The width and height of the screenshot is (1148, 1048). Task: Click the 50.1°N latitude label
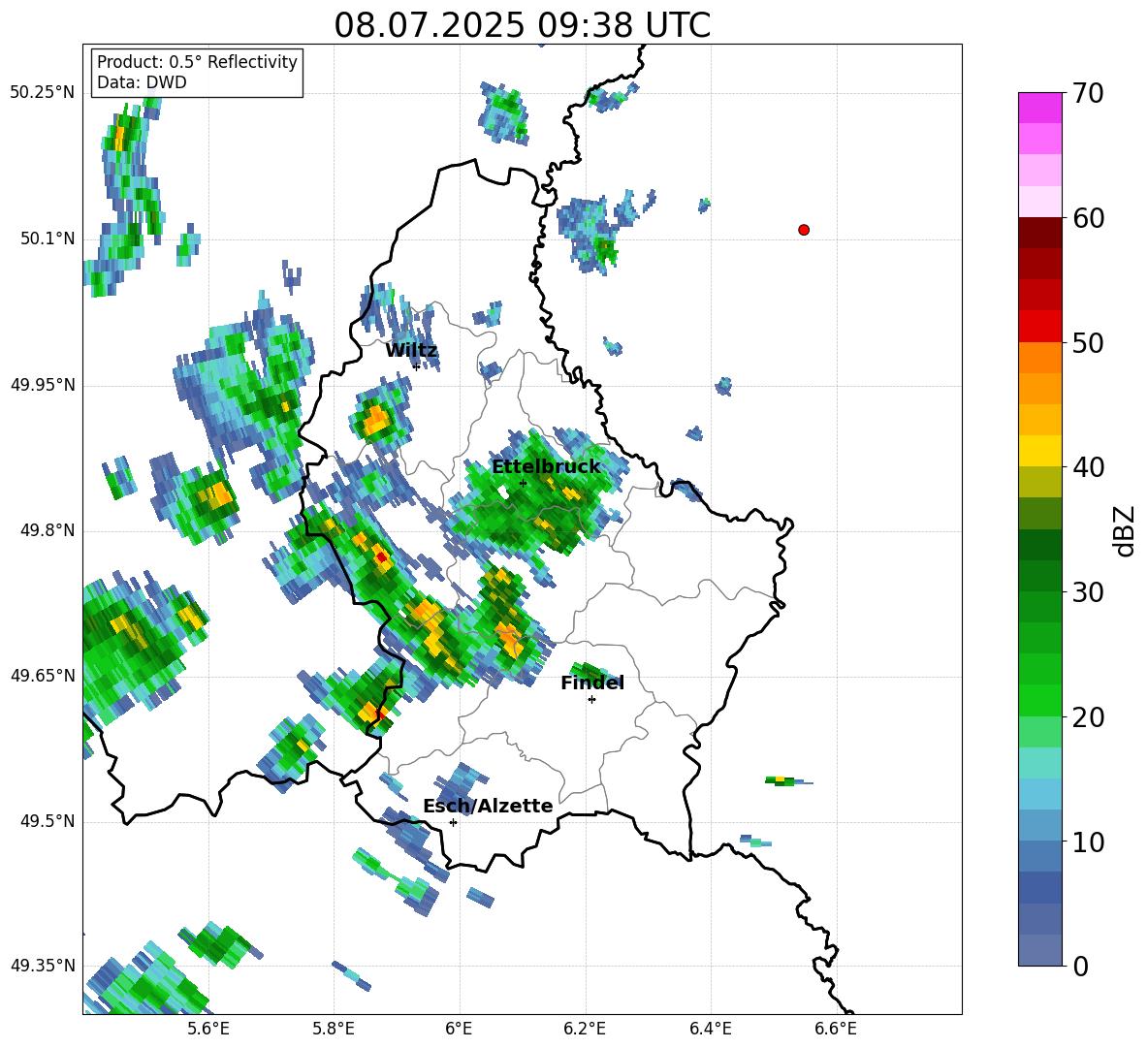click(x=48, y=238)
